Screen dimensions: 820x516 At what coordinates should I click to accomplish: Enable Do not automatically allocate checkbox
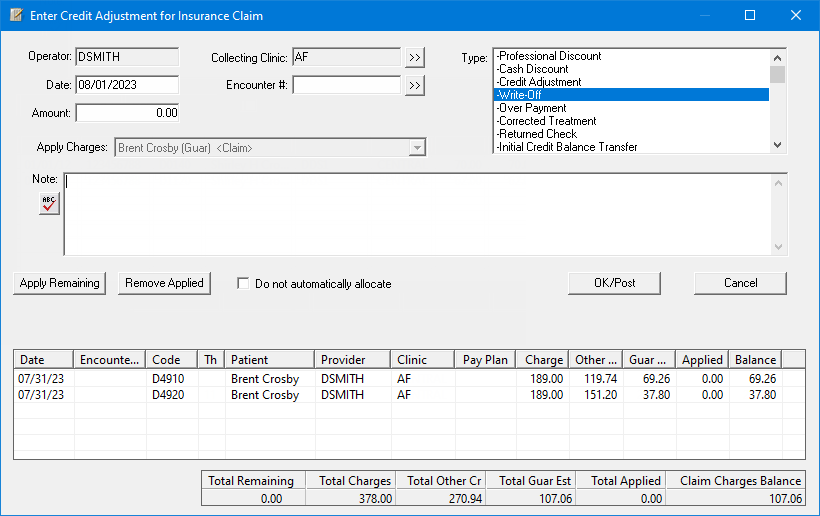pyautogui.click(x=243, y=284)
